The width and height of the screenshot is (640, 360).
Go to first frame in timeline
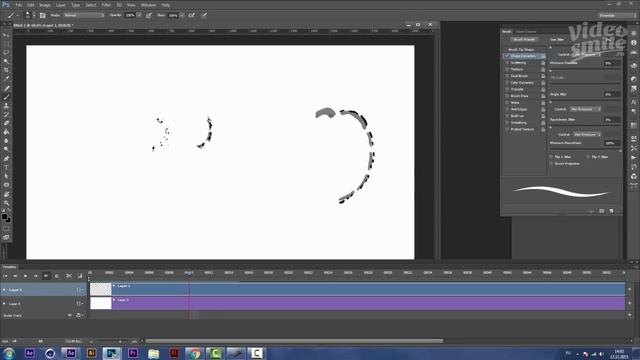(x=5, y=276)
